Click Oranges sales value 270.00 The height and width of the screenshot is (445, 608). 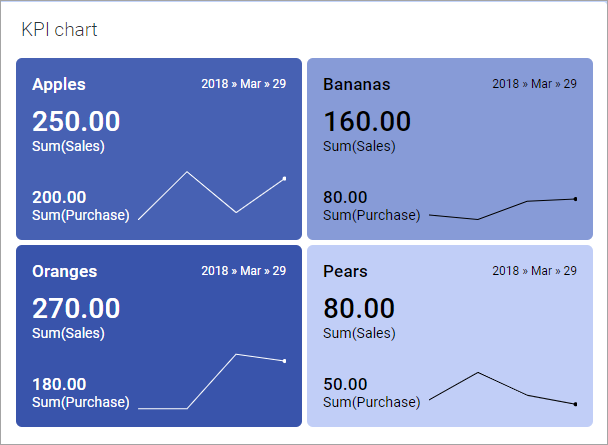tap(76, 309)
